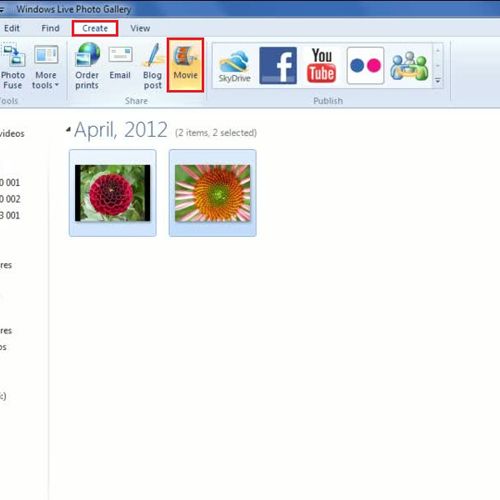Screen dimensions: 500x500
Task: Publish photos to Facebook
Action: coord(278,65)
